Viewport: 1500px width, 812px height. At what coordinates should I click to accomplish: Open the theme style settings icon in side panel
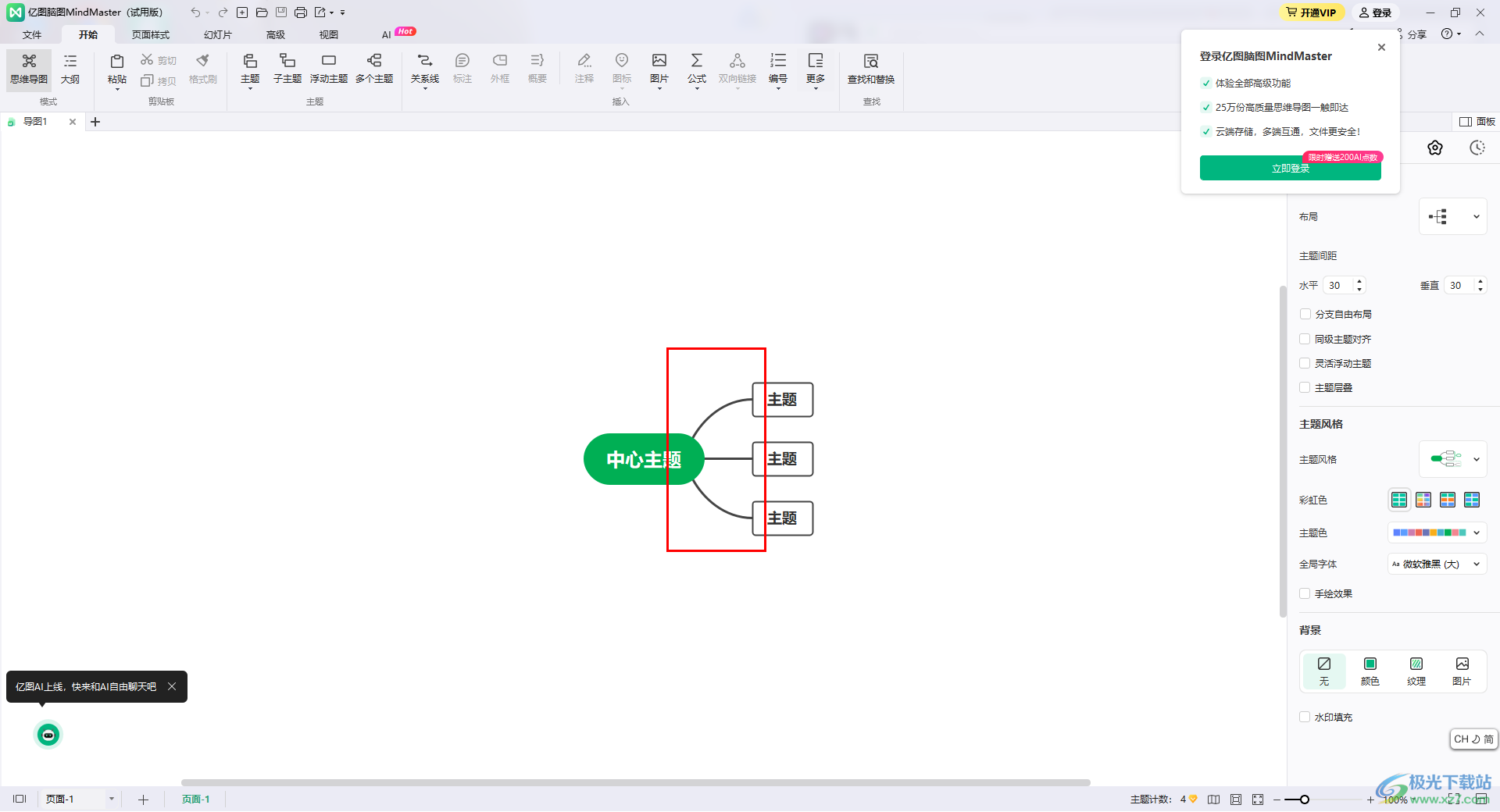pyautogui.click(x=1435, y=148)
